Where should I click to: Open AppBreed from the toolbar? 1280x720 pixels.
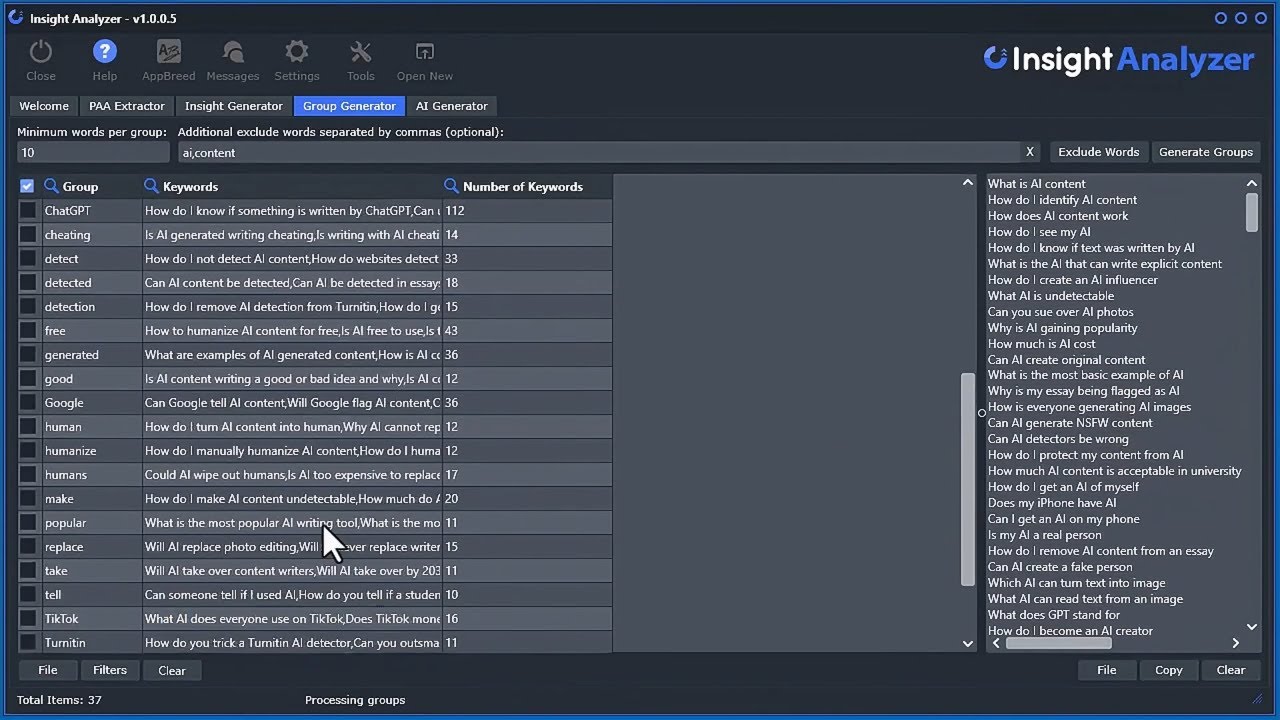coord(168,61)
